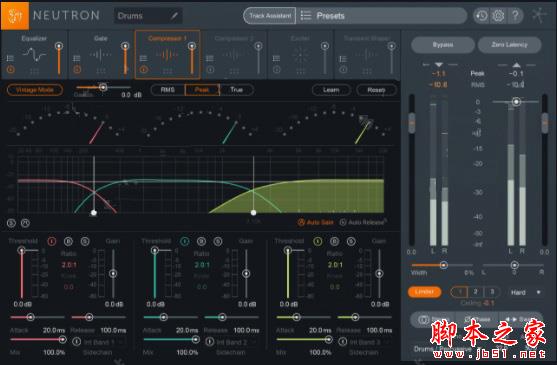Adjust the Width slider handle
Screen dimensions: 557x365
pyautogui.click(x=443, y=265)
